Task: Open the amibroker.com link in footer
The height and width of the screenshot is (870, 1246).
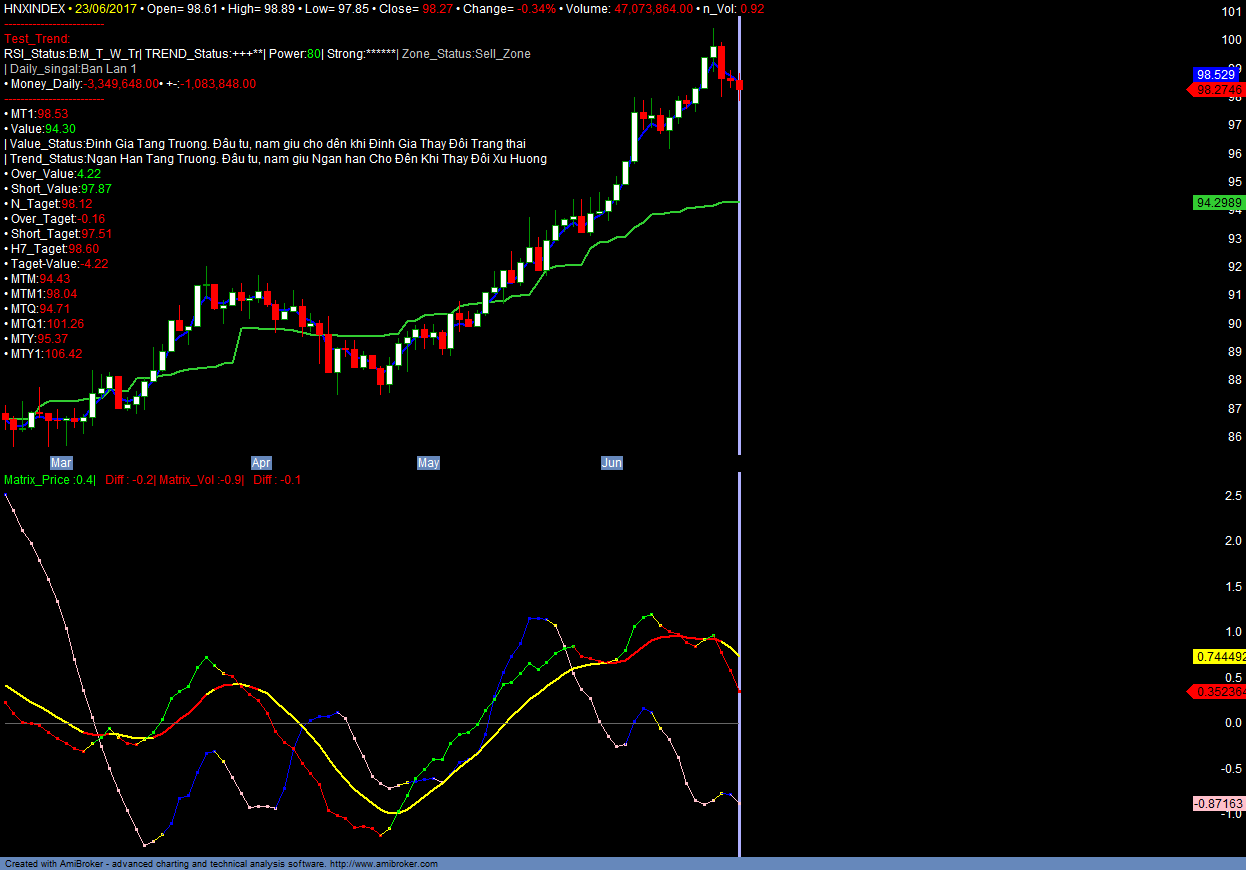Action: (383, 863)
